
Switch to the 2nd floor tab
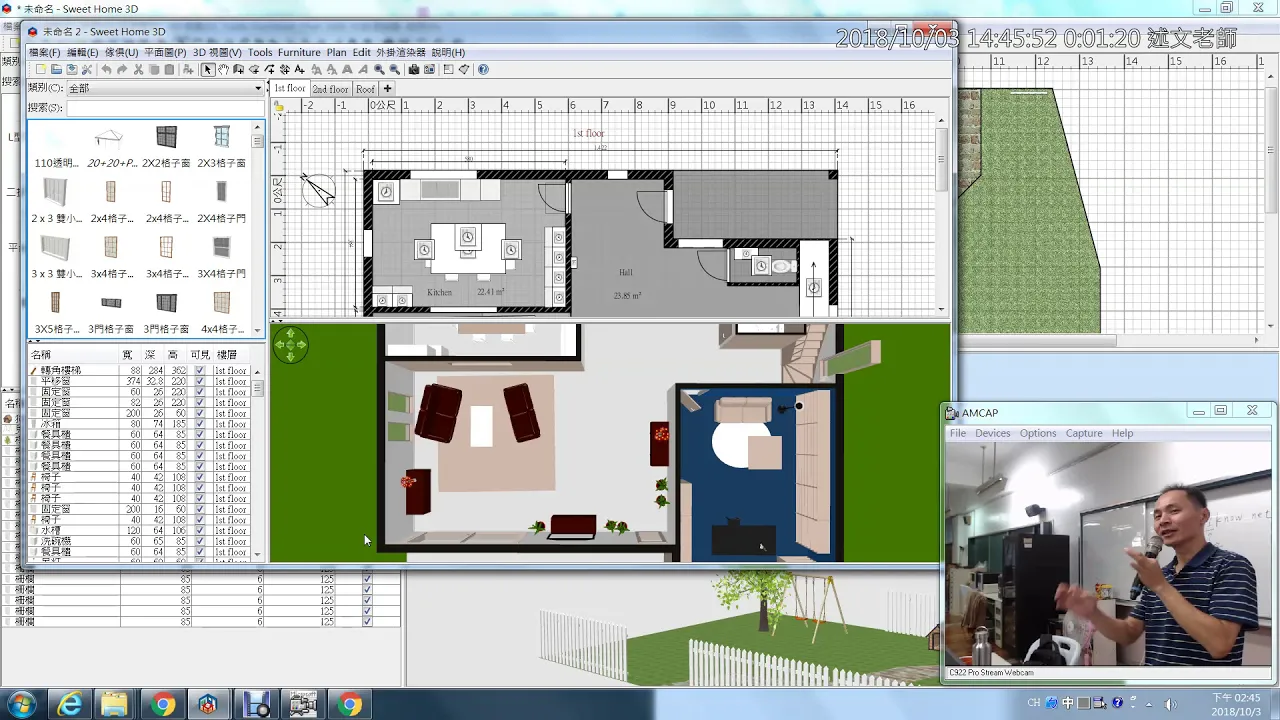(x=330, y=89)
